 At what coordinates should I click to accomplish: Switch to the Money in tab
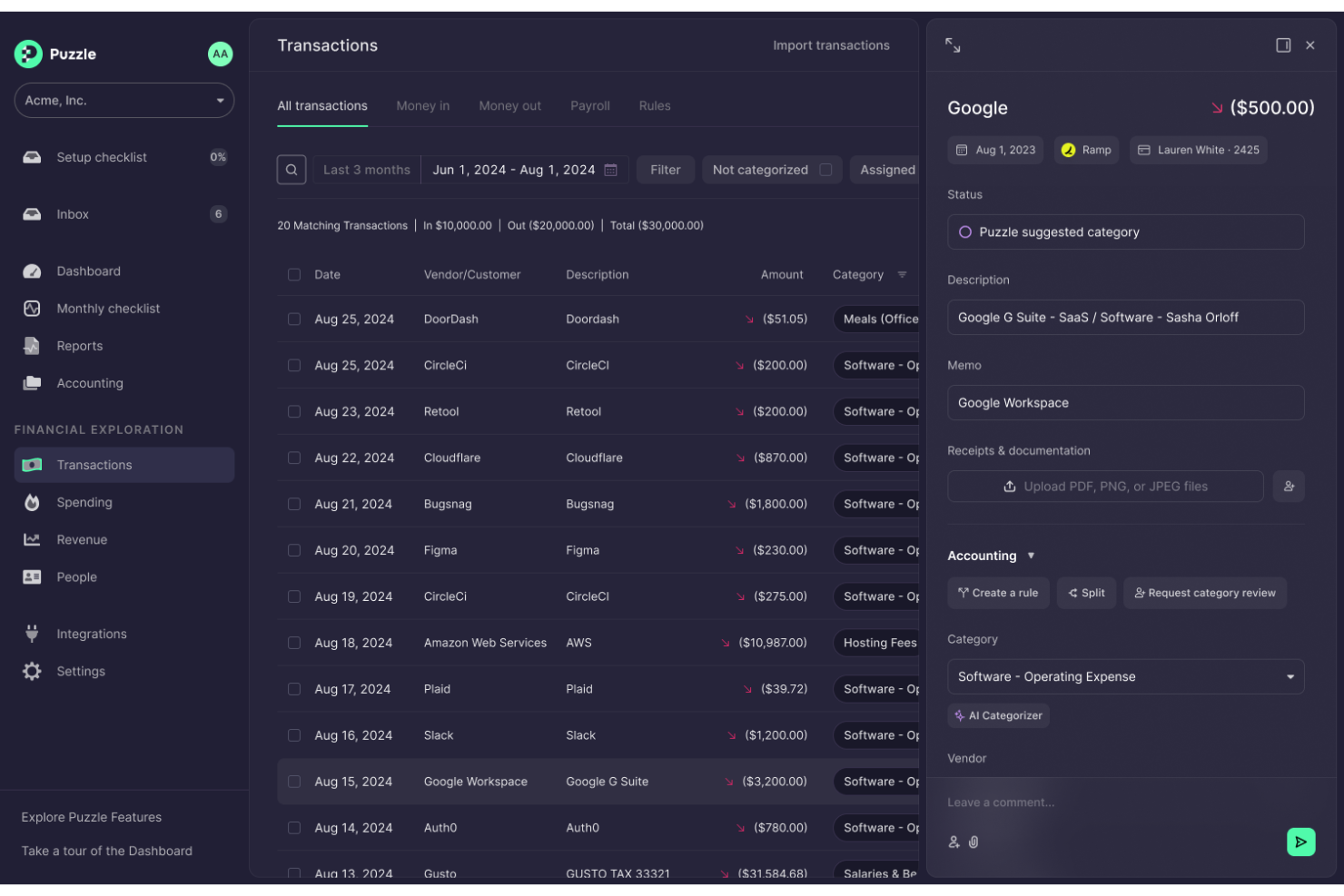tap(422, 105)
